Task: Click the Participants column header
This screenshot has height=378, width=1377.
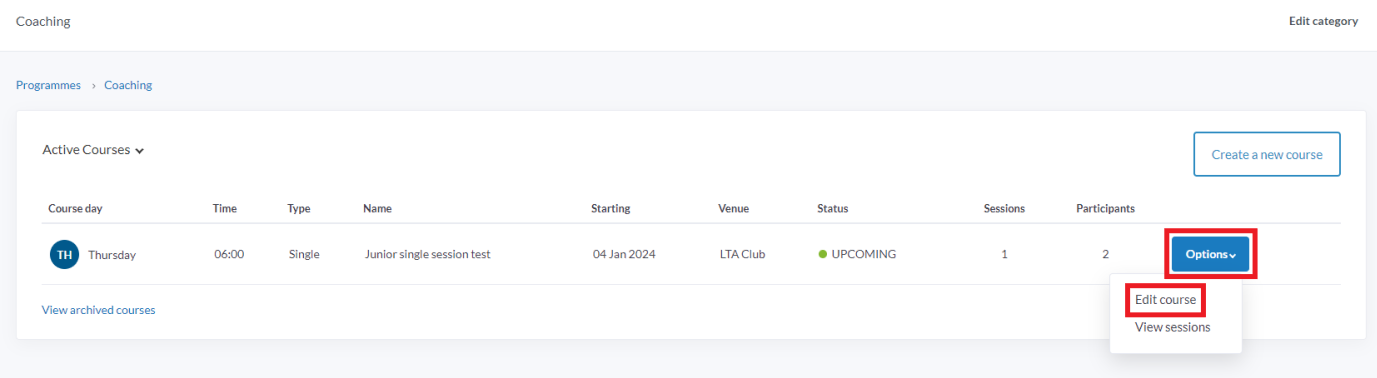Action: pos(1105,209)
